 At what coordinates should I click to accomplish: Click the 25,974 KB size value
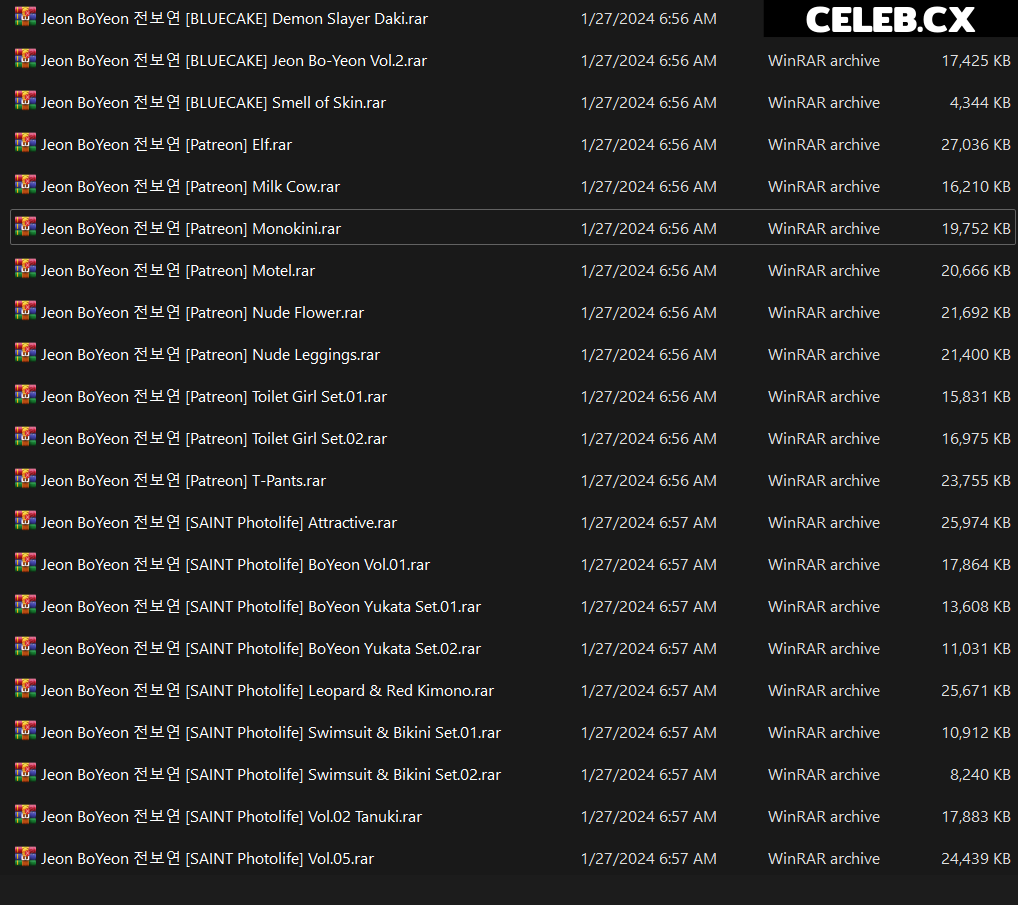pos(976,523)
